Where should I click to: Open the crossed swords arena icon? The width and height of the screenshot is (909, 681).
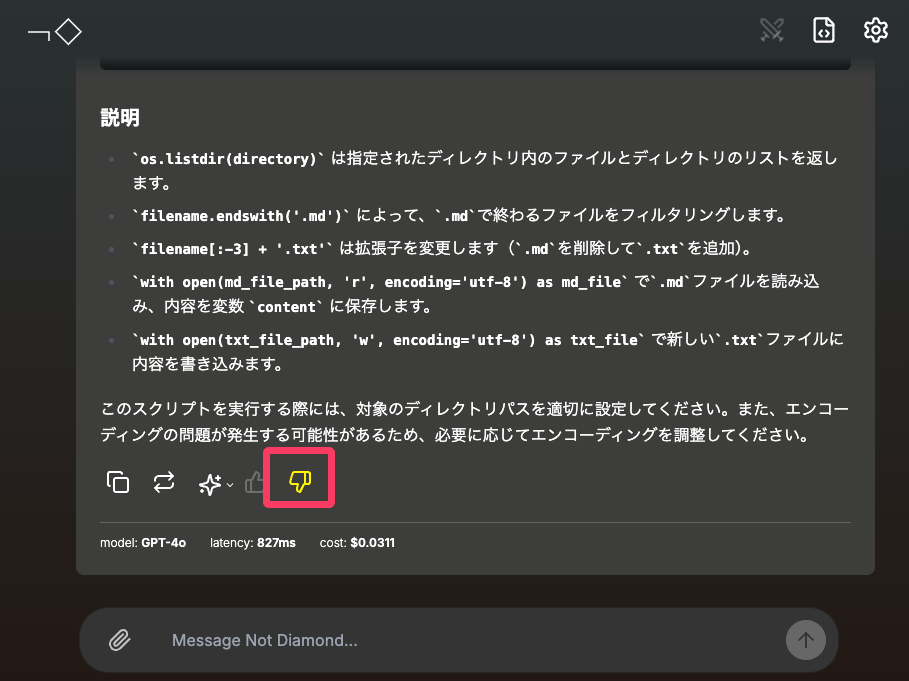pyautogui.click(x=772, y=31)
